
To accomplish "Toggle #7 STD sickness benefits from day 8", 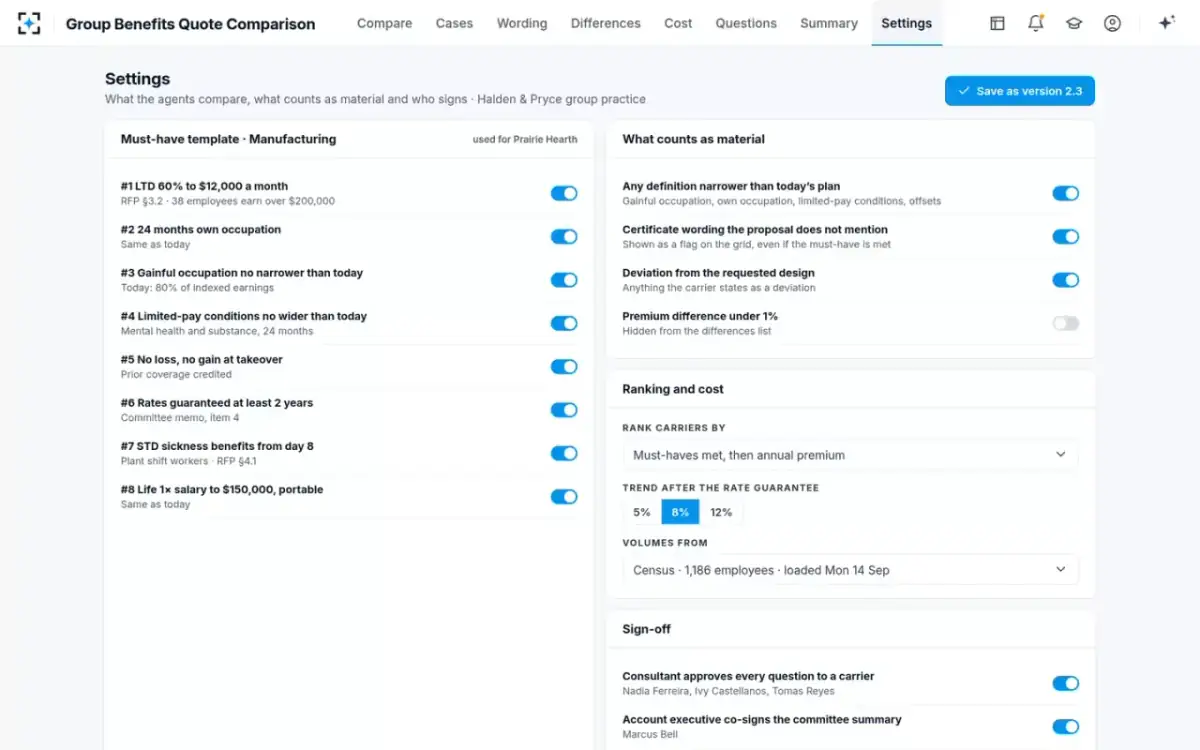I will [x=564, y=453].
